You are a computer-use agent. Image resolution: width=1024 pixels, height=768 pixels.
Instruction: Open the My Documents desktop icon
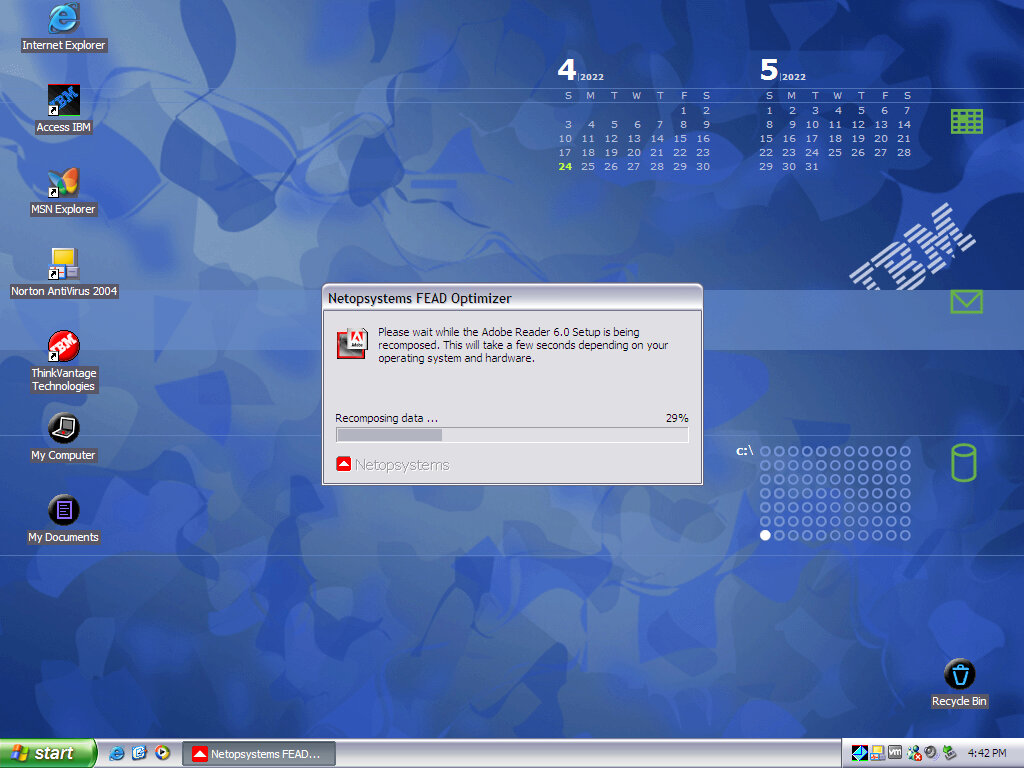pos(63,511)
